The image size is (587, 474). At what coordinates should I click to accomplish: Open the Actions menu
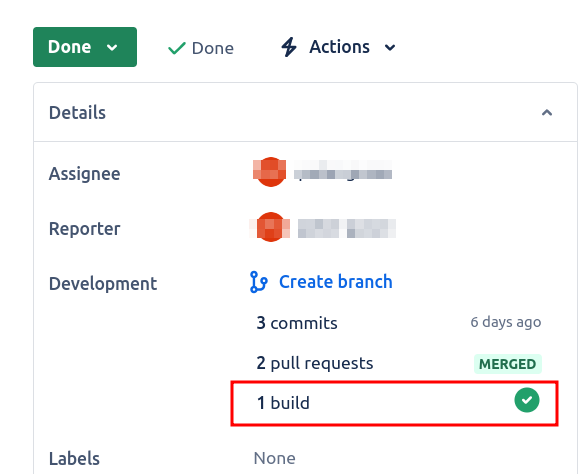(x=338, y=47)
